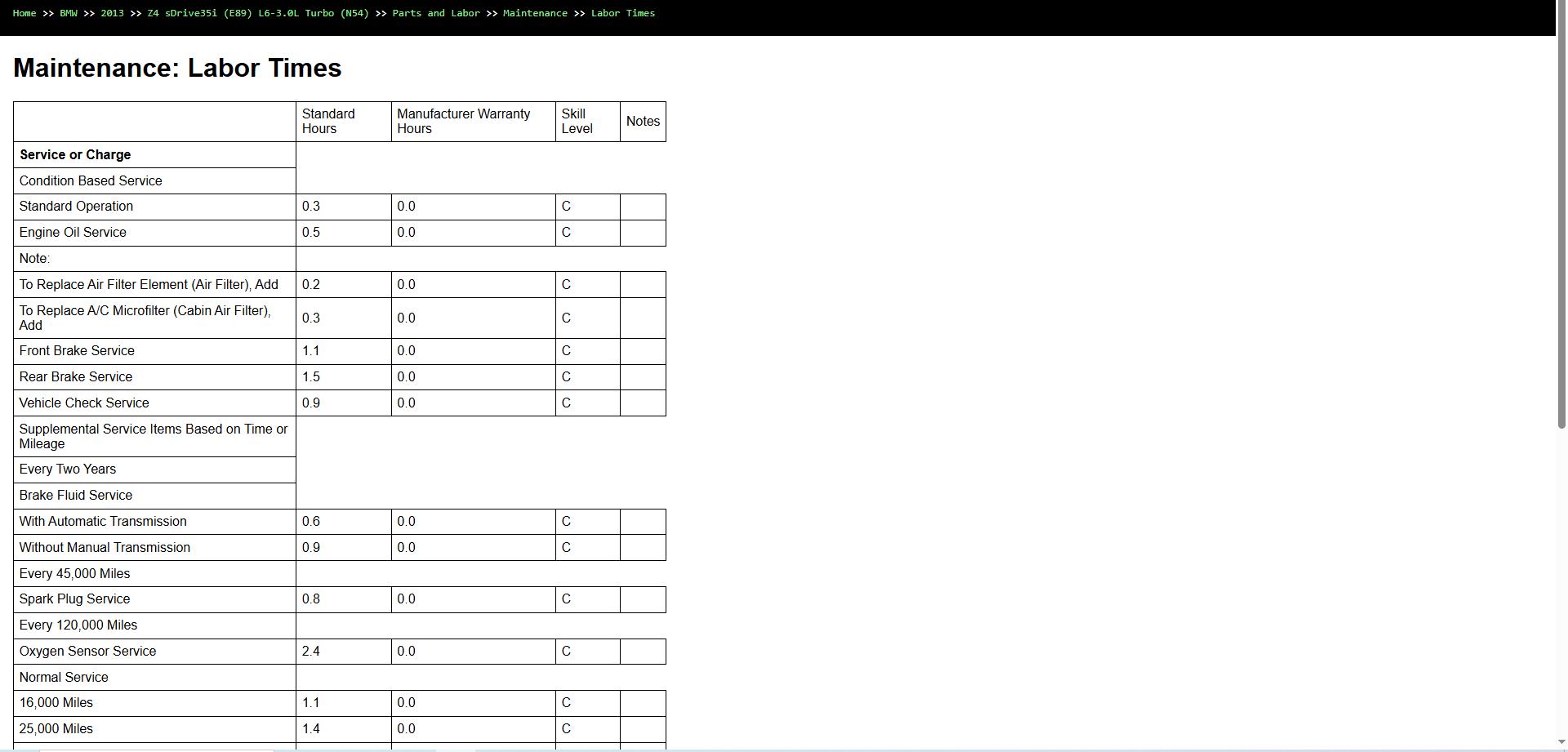Click the scrollbar down arrow
Image resolution: width=1568 pixels, height=752 pixels.
[1561, 743]
